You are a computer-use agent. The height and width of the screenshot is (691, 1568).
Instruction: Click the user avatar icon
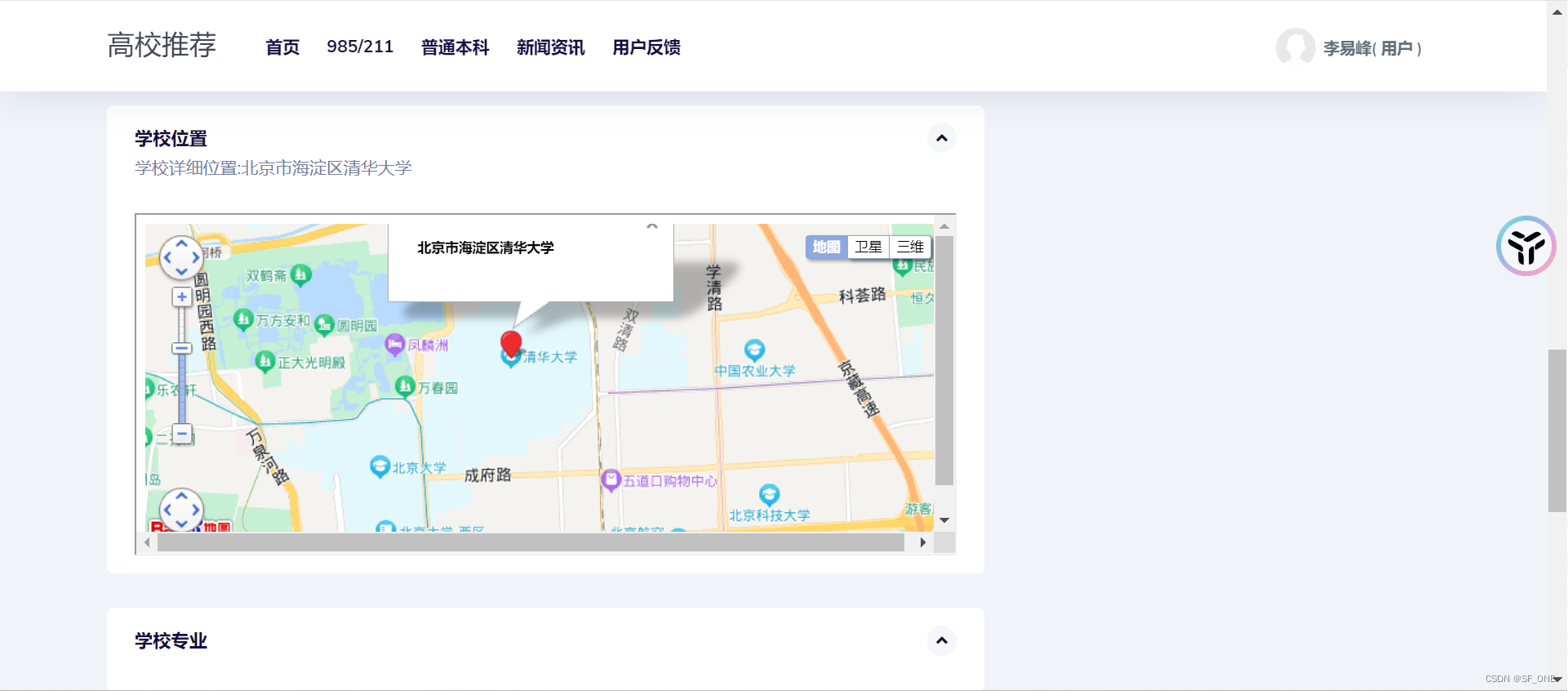point(1295,47)
